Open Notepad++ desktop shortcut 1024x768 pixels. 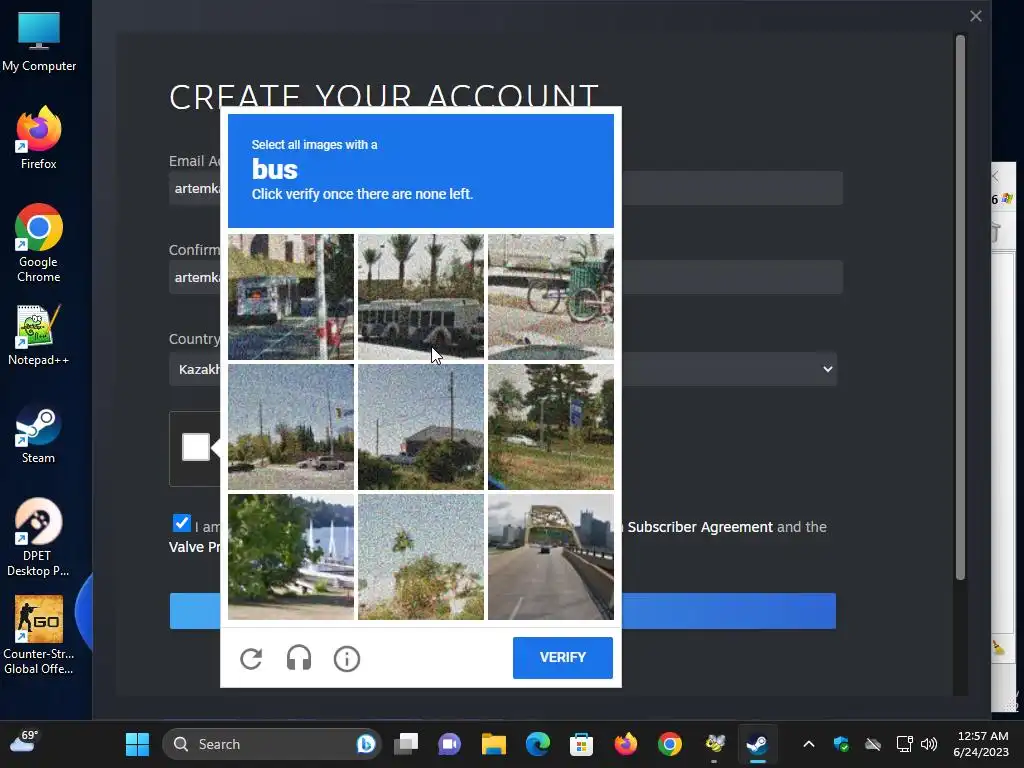coord(39,335)
